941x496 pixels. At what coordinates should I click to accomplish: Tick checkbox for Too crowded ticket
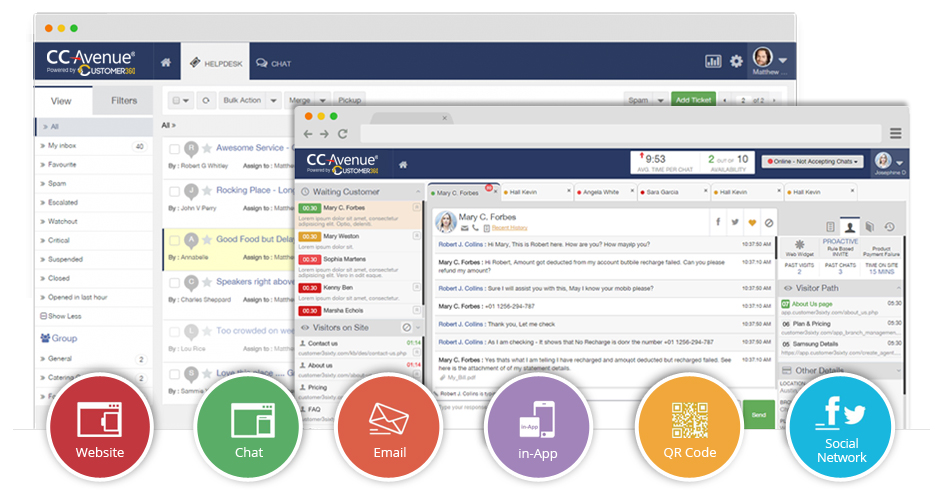(x=174, y=331)
